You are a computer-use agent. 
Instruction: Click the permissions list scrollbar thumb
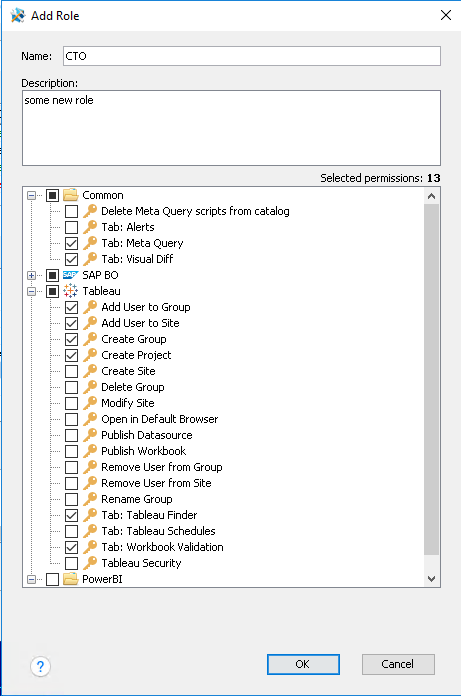point(431,380)
